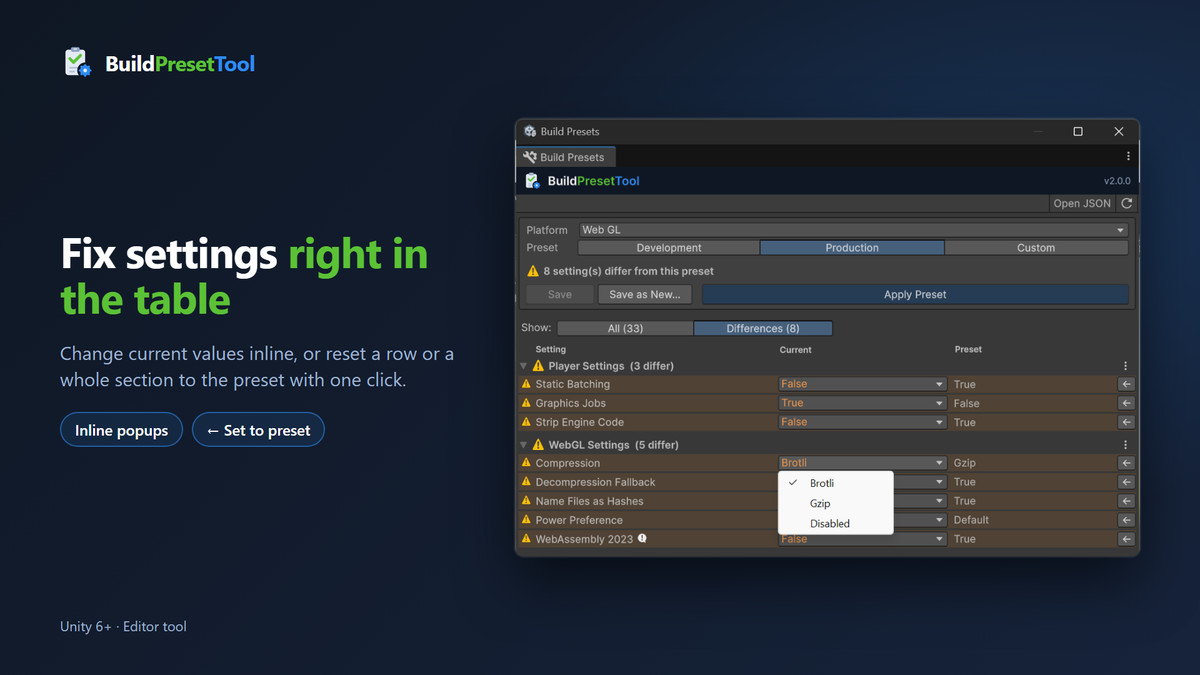Image resolution: width=1200 pixels, height=675 pixels.
Task: Click the Gzip preset value for Compression
Action: (965, 463)
